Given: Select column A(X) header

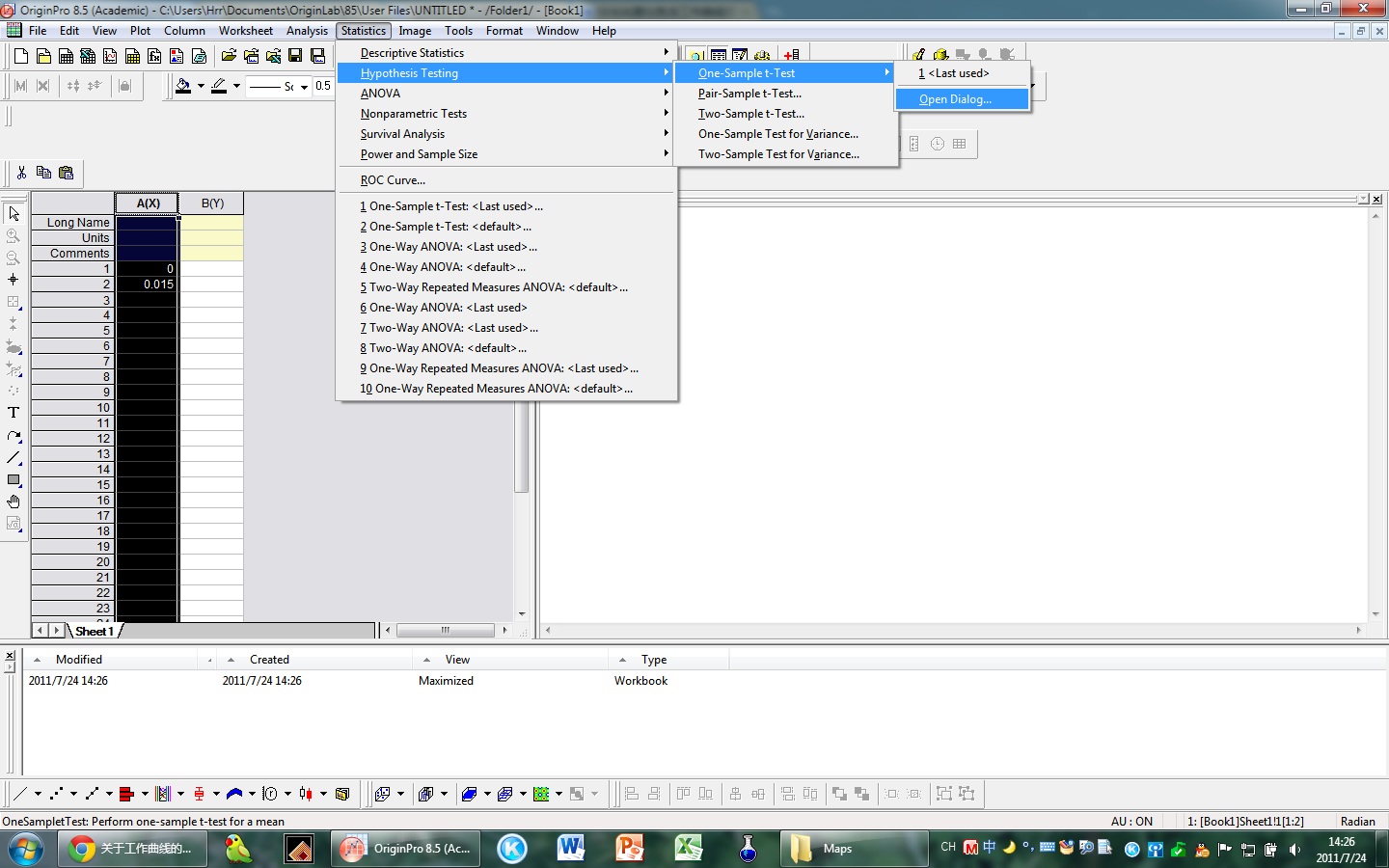Looking at the screenshot, I should (x=148, y=203).
